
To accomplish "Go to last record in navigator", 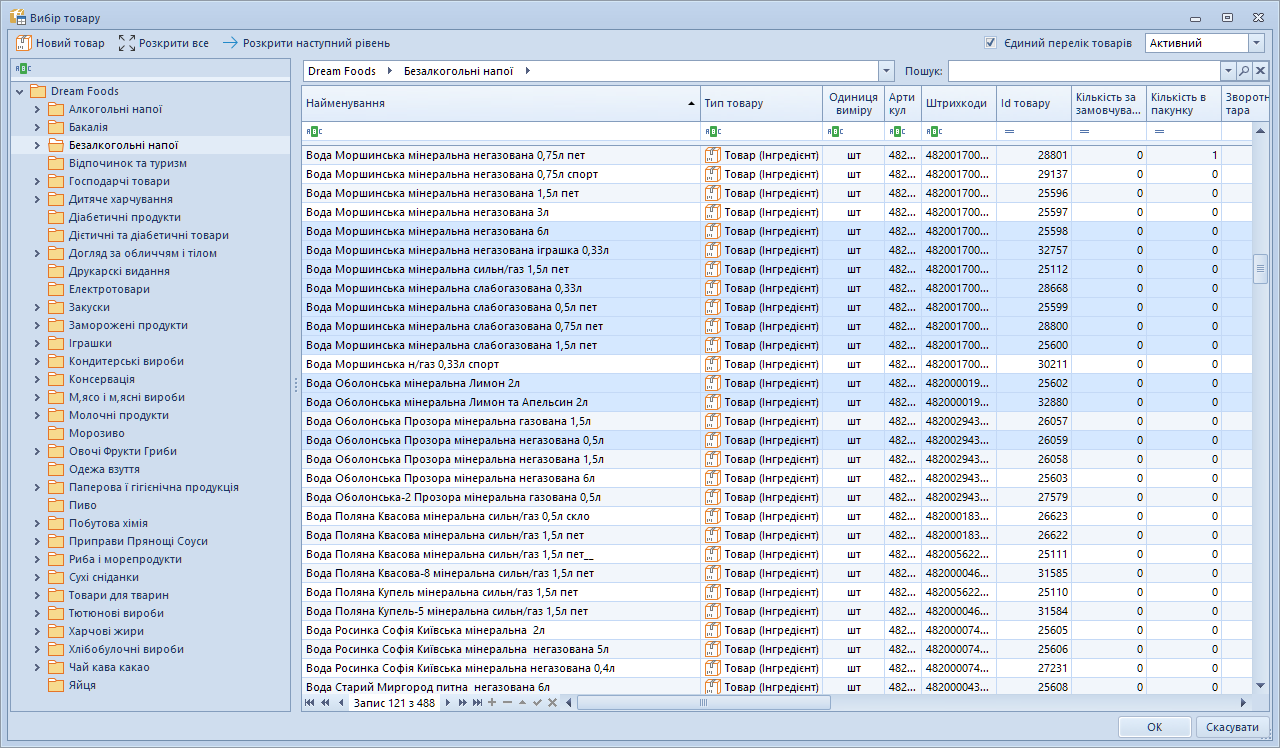I will (x=477, y=703).
